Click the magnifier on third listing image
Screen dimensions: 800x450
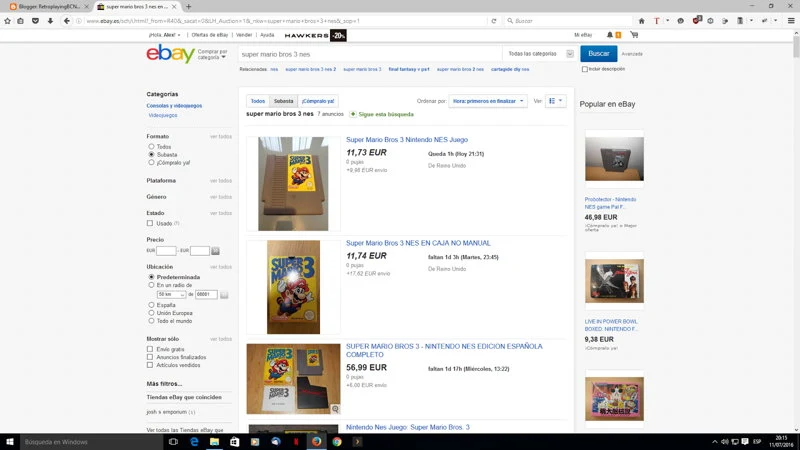335,409
